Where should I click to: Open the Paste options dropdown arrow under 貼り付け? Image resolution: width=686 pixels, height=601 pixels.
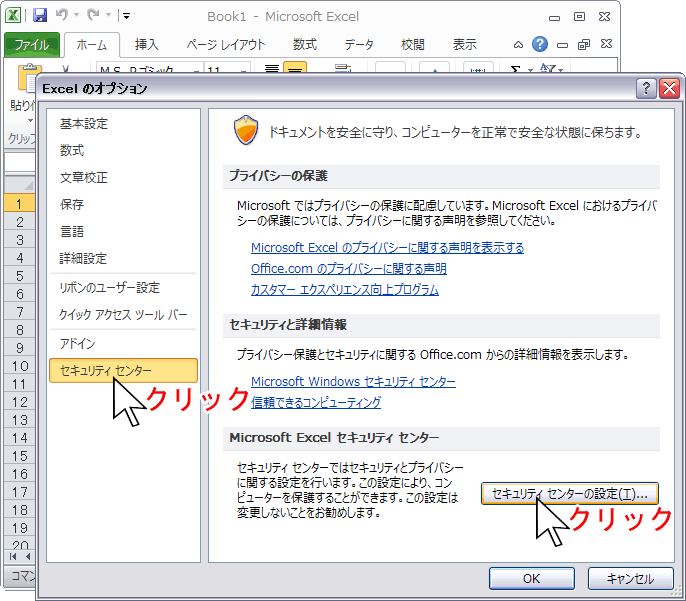click(x=30, y=120)
